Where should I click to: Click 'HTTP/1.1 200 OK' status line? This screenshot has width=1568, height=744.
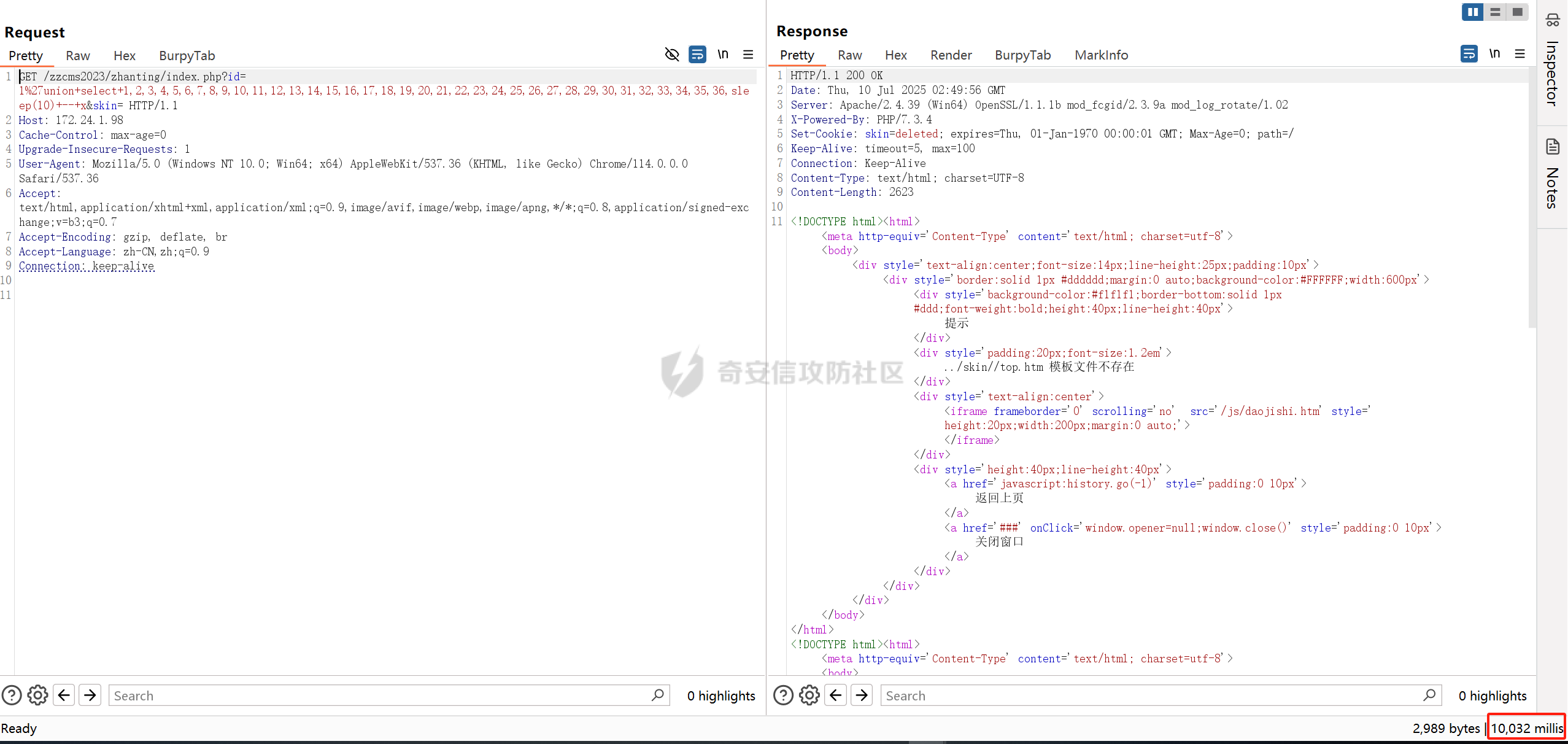click(836, 76)
